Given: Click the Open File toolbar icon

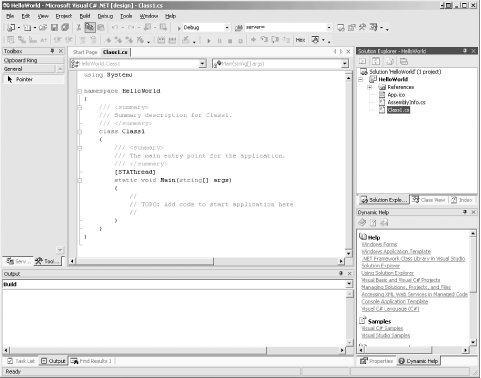Looking at the screenshot, I should [x=43, y=27].
